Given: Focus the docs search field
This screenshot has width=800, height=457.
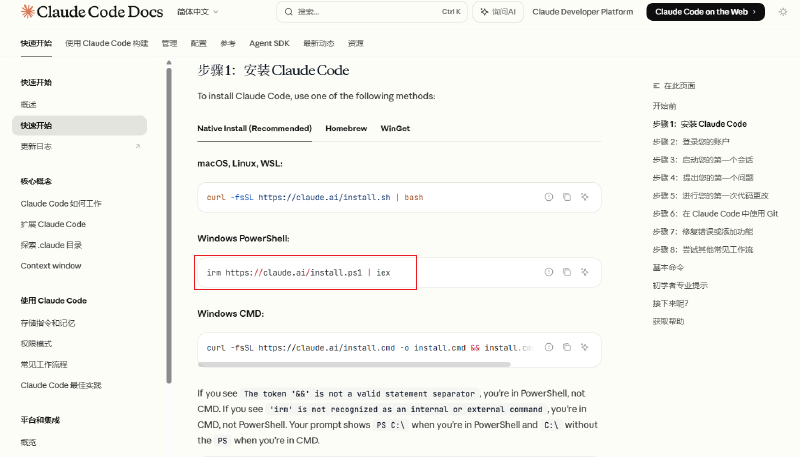Looking at the screenshot, I should 372,12.
